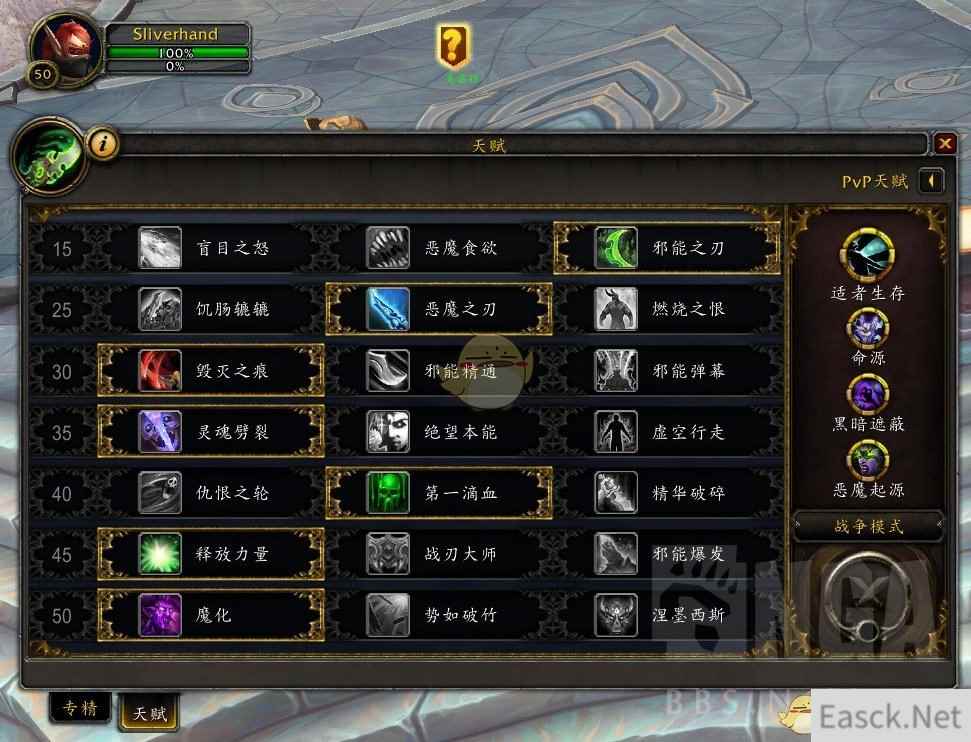Pick the 邪能之刃 green blade icon

[x=616, y=248]
